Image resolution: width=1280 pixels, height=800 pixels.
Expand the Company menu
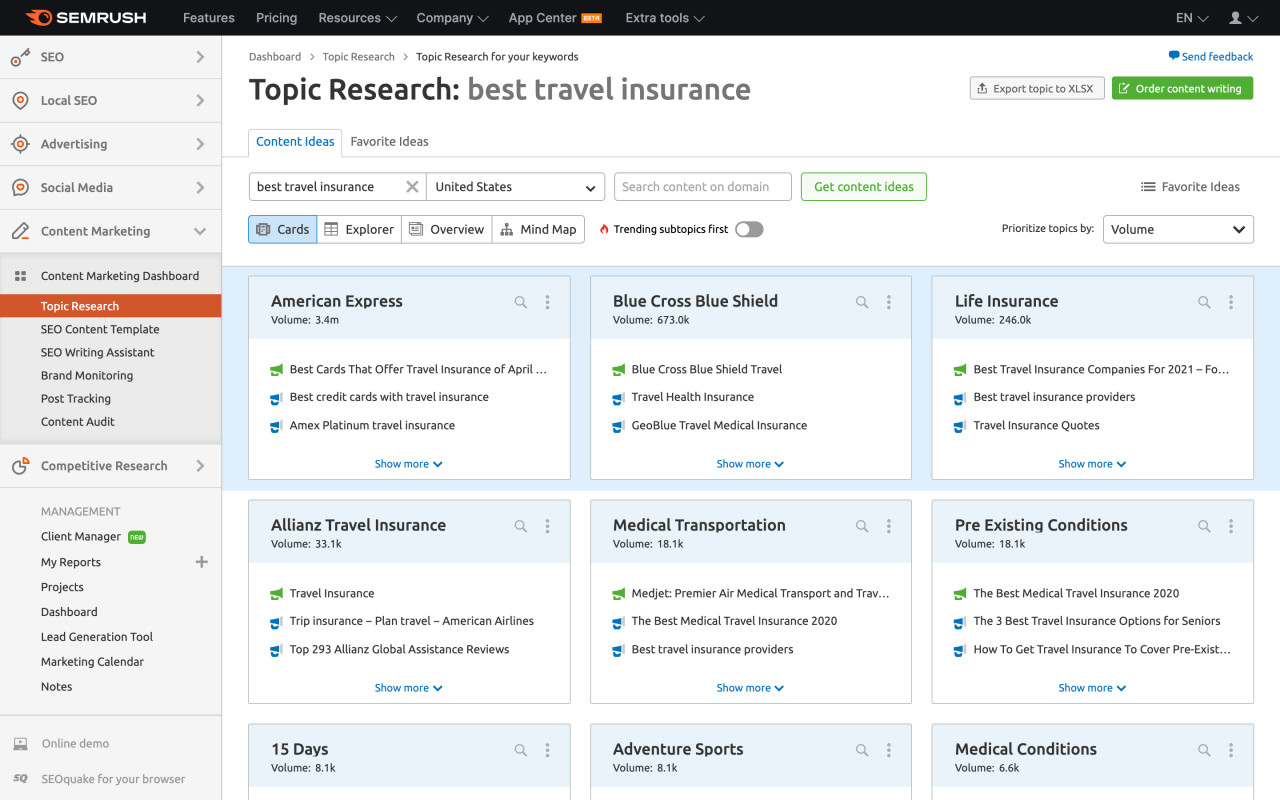tap(452, 18)
